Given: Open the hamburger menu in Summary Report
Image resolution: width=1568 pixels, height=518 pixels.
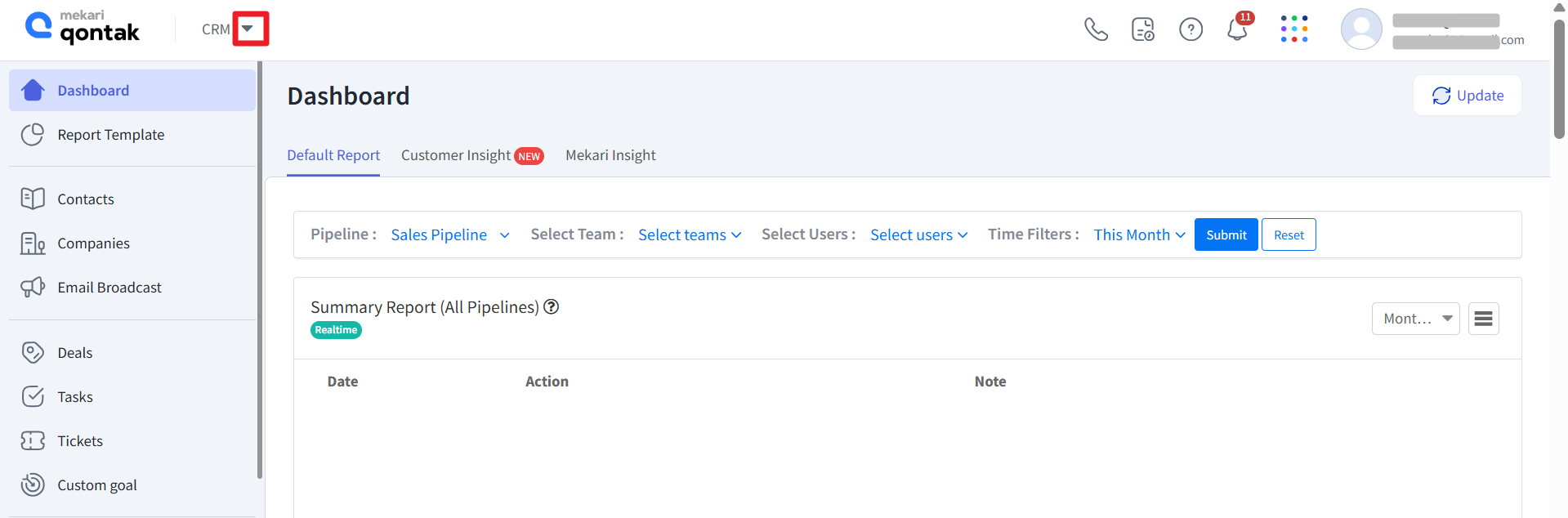Looking at the screenshot, I should [1483, 319].
